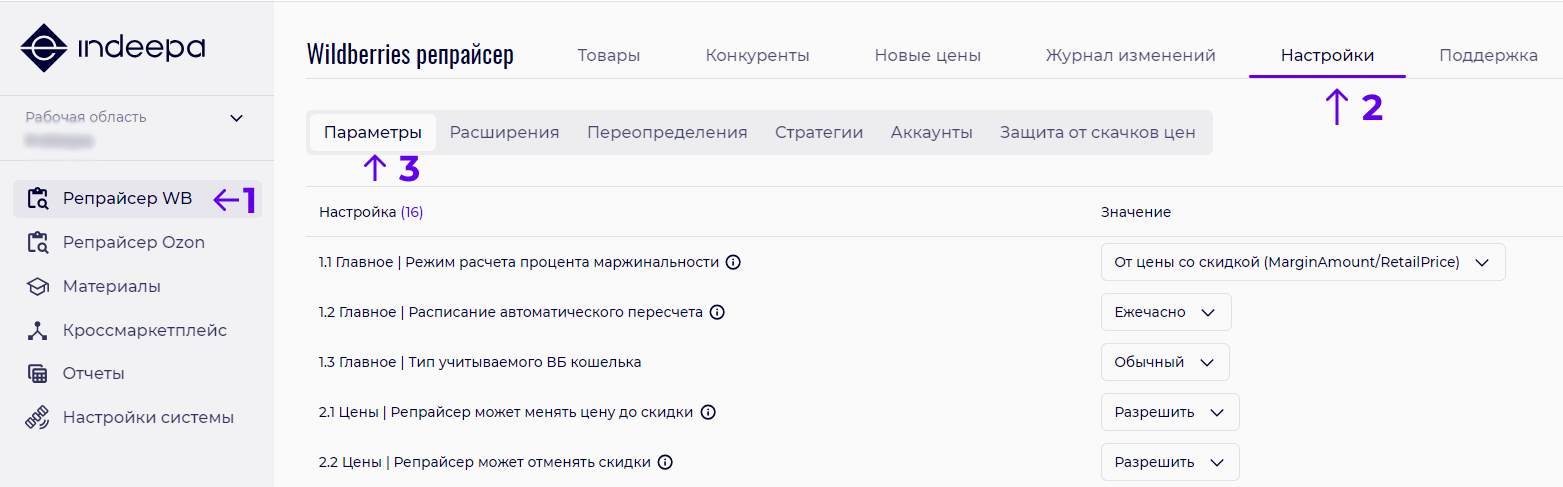
Task: Expand the Рабочая область workspace selector
Action: click(236, 118)
